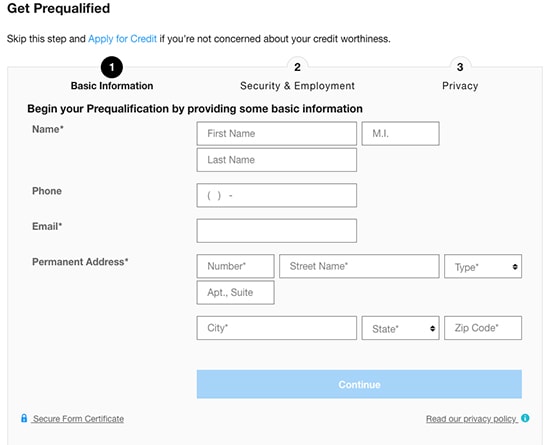
Task: Open the State dropdown
Action: [400, 328]
